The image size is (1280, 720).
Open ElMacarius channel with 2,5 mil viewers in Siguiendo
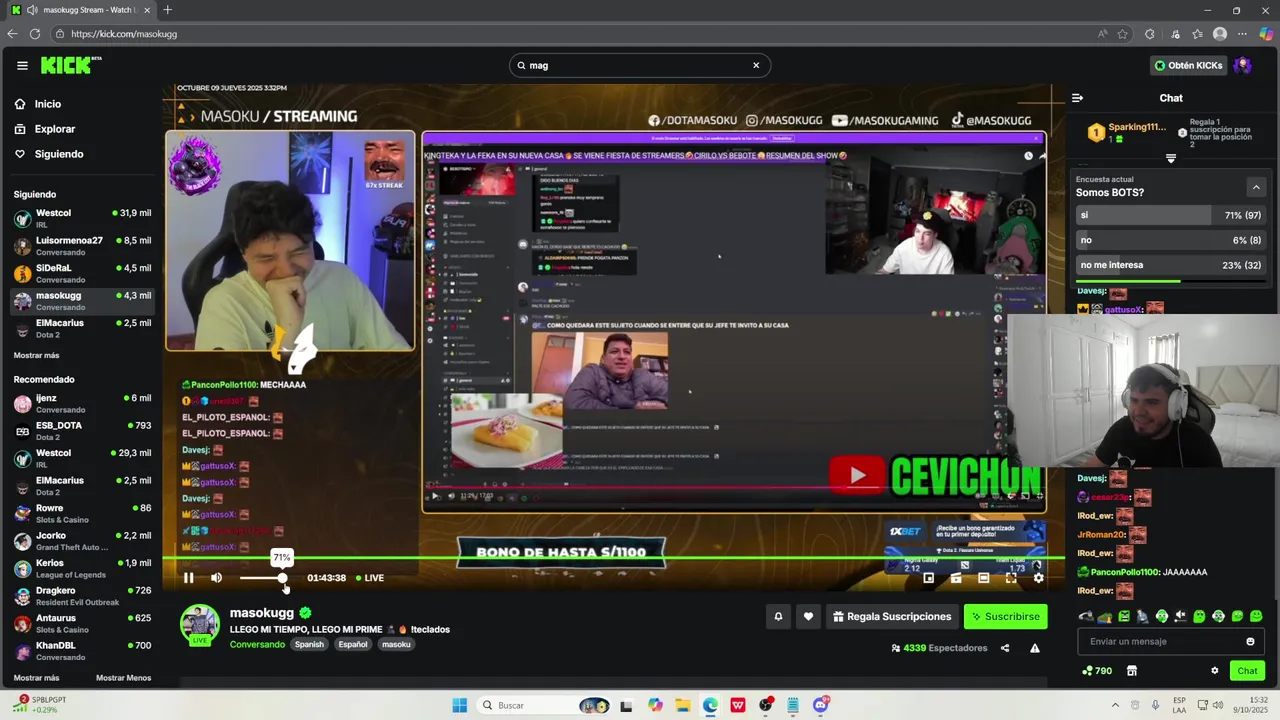82,328
